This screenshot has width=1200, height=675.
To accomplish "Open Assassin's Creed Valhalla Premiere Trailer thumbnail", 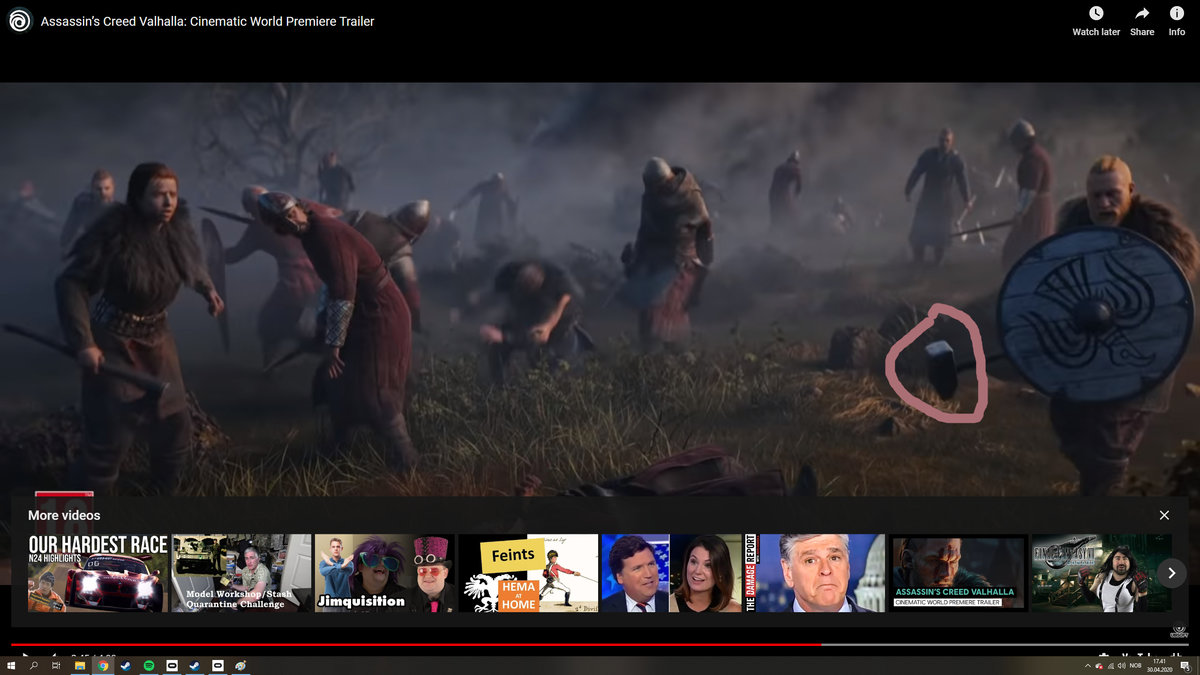I will point(958,573).
